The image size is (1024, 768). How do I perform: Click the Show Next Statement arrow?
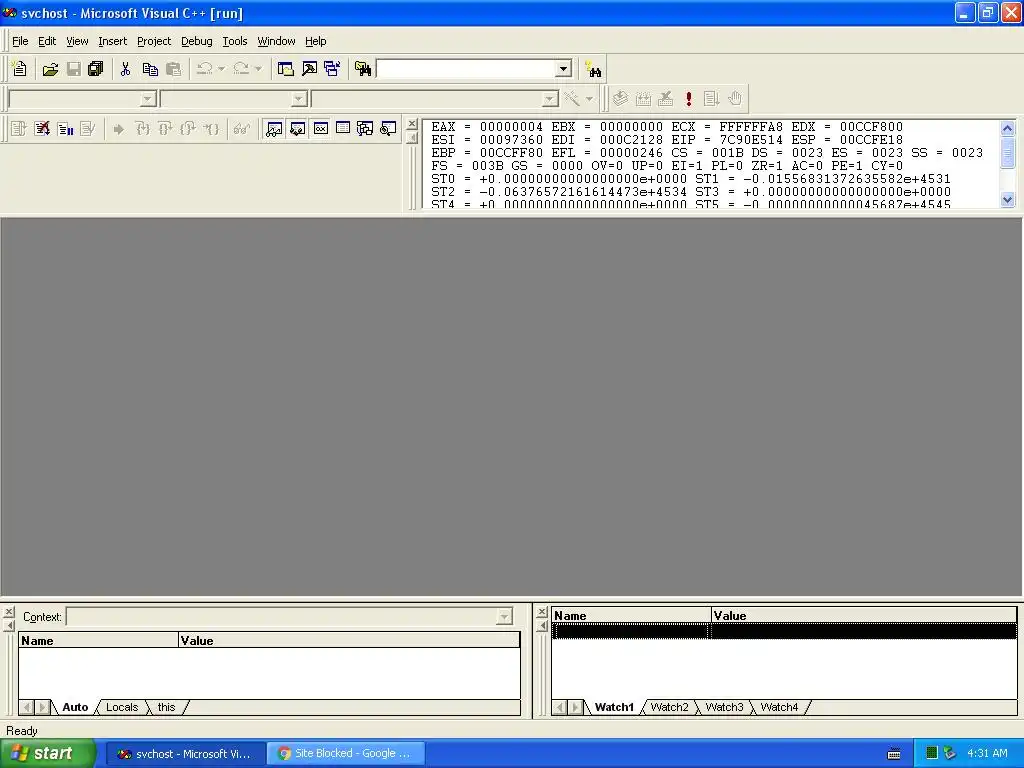pyautogui.click(x=118, y=129)
